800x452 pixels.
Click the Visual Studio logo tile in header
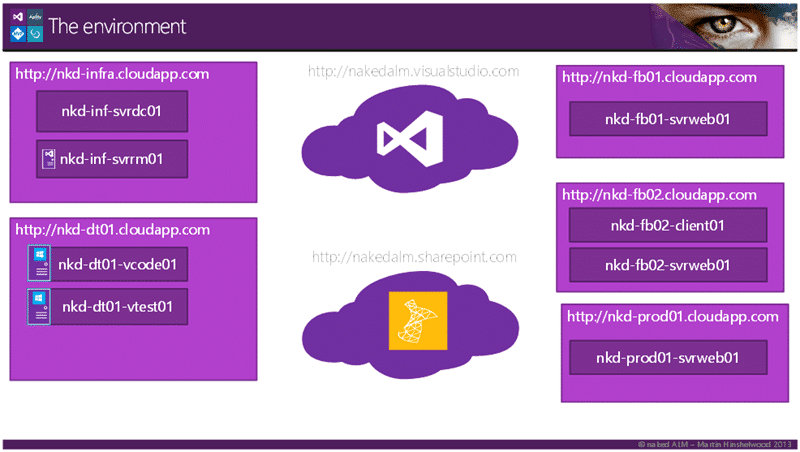coord(18,17)
